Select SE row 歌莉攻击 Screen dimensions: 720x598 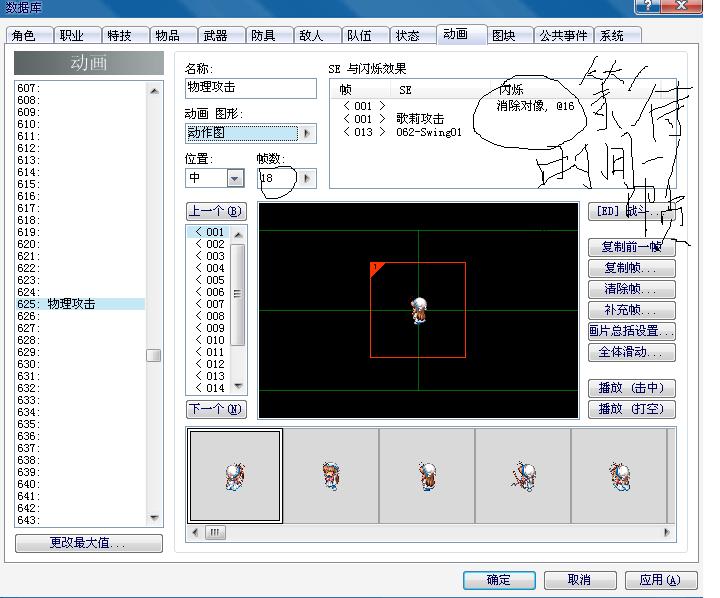click(420, 119)
